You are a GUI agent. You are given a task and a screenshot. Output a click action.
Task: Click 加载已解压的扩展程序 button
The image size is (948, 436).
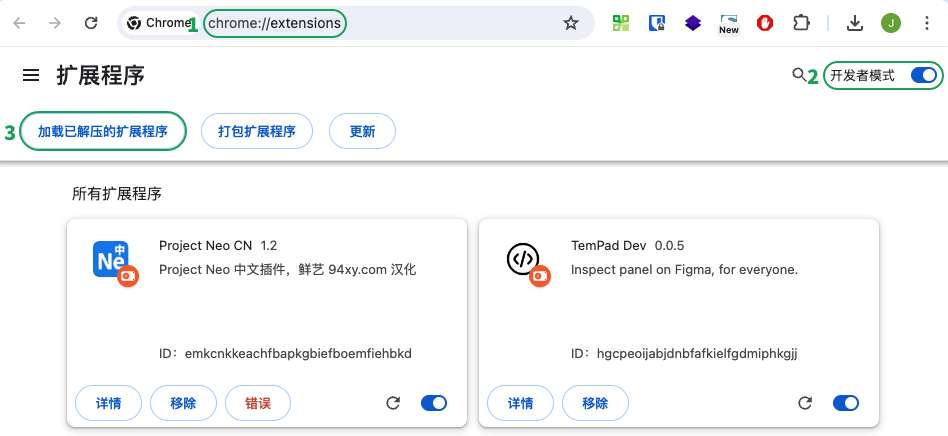(x=103, y=131)
